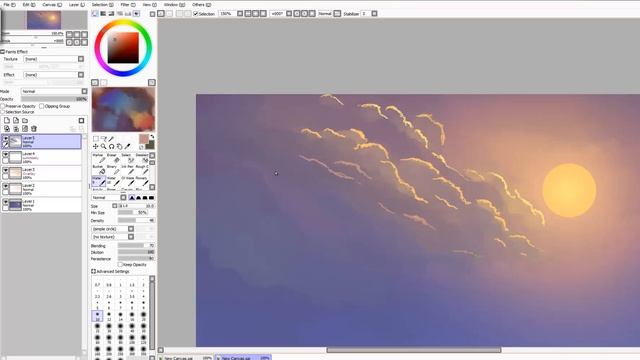Enable Clipping Group checkbox
Screen dimensions: 640x360
42,106
